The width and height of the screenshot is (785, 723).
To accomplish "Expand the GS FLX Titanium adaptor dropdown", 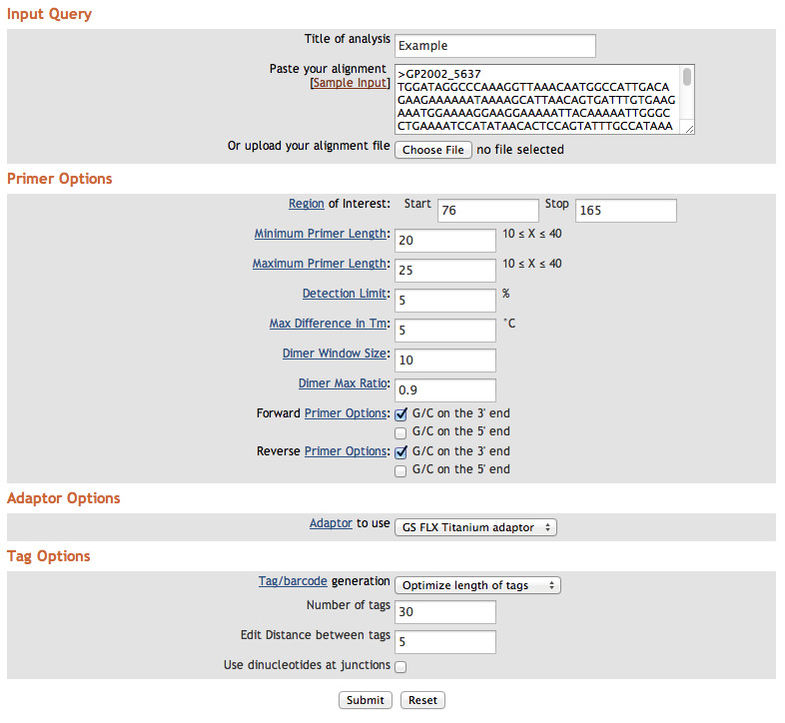I will coord(475,527).
